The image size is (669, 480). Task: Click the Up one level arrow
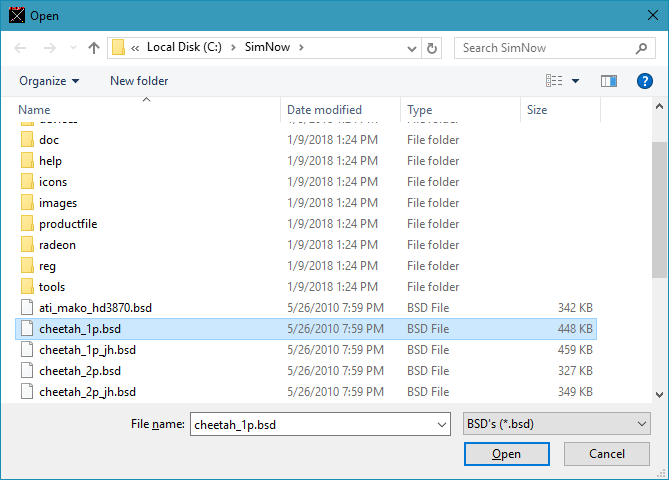coord(94,48)
